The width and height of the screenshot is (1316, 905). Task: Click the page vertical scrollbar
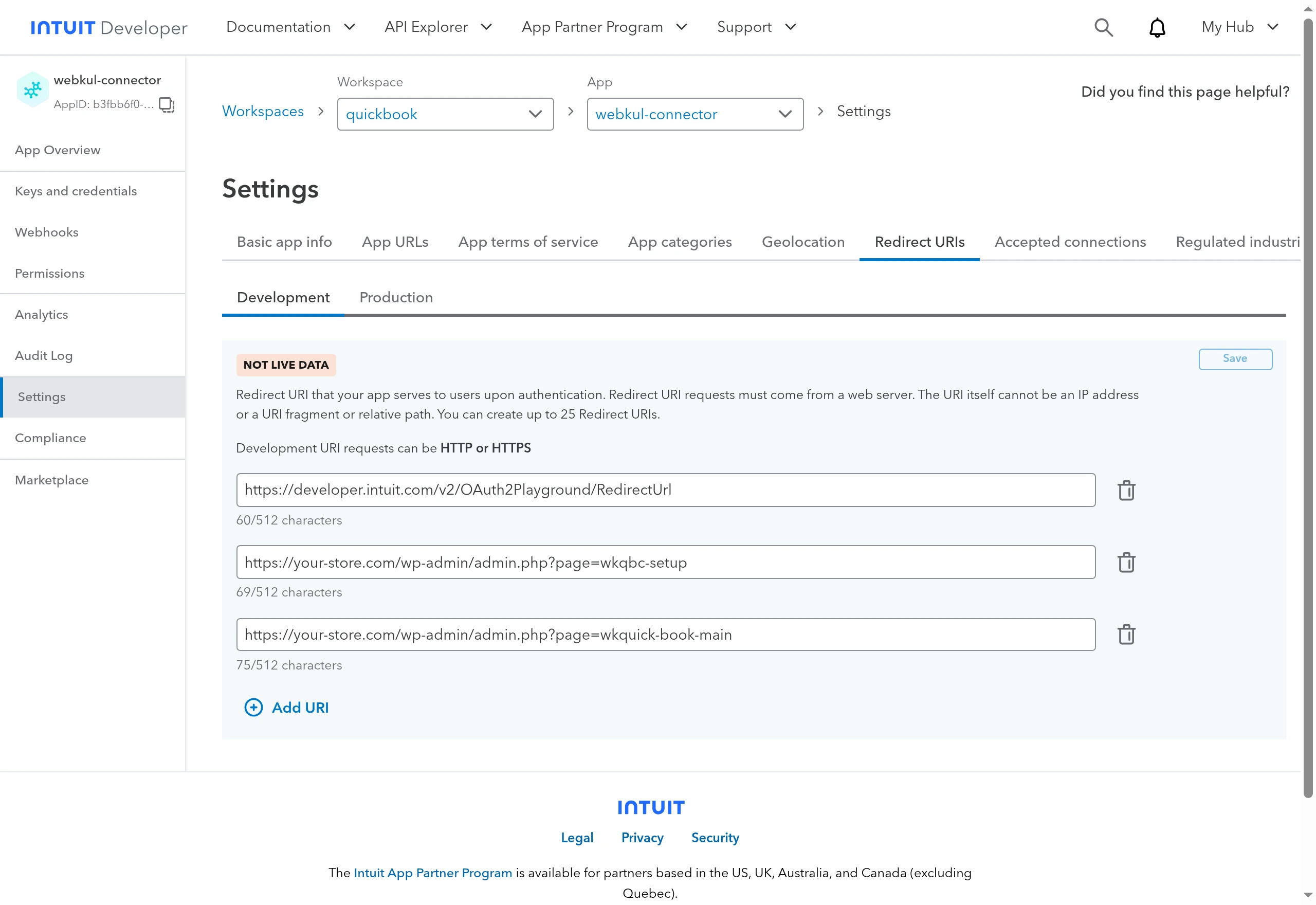[1307, 408]
